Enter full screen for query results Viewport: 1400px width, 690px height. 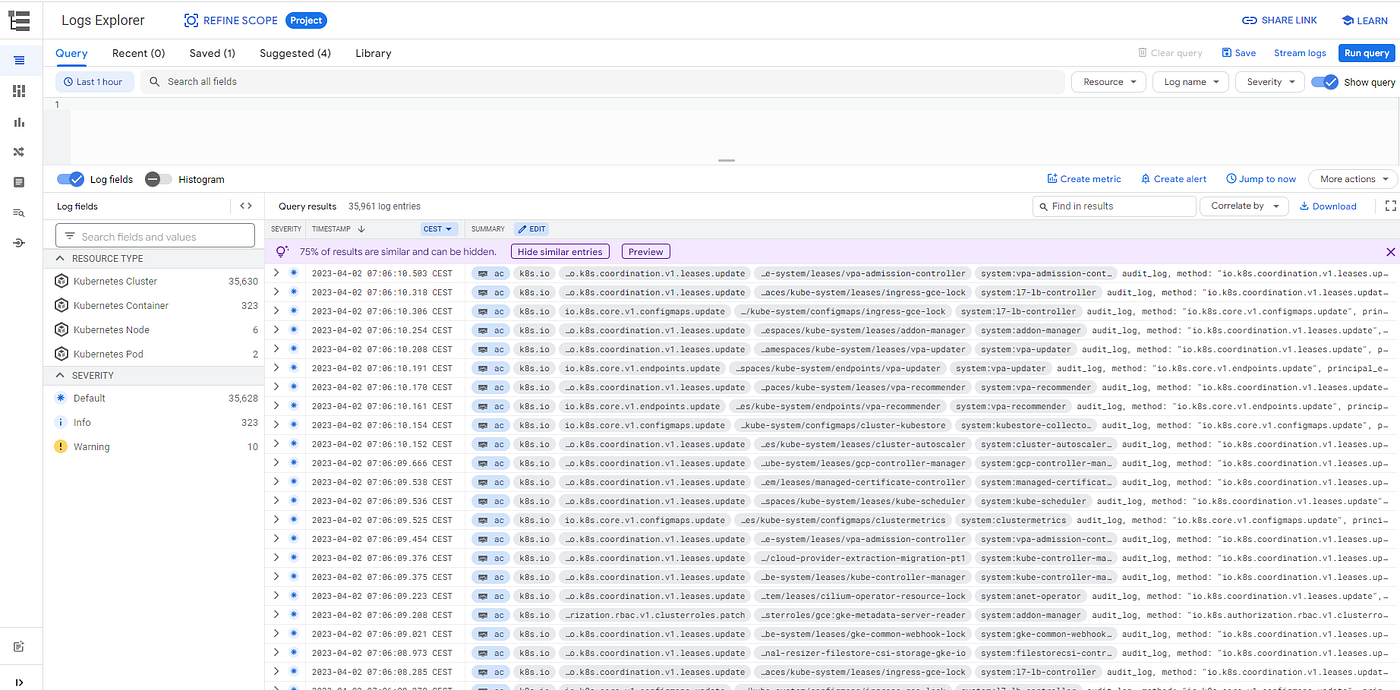[1390, 206]
